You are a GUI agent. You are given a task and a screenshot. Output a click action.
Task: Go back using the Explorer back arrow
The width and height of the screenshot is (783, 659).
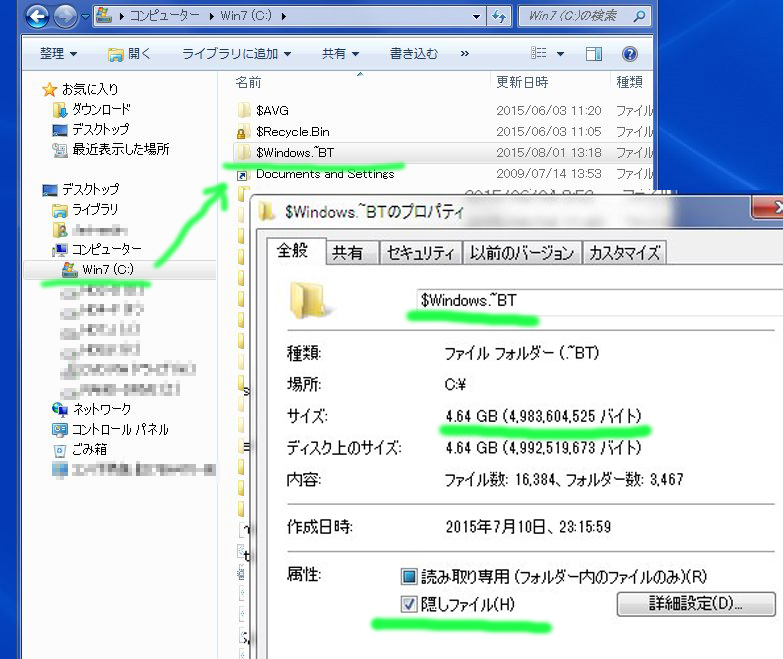tap(37, 16)
